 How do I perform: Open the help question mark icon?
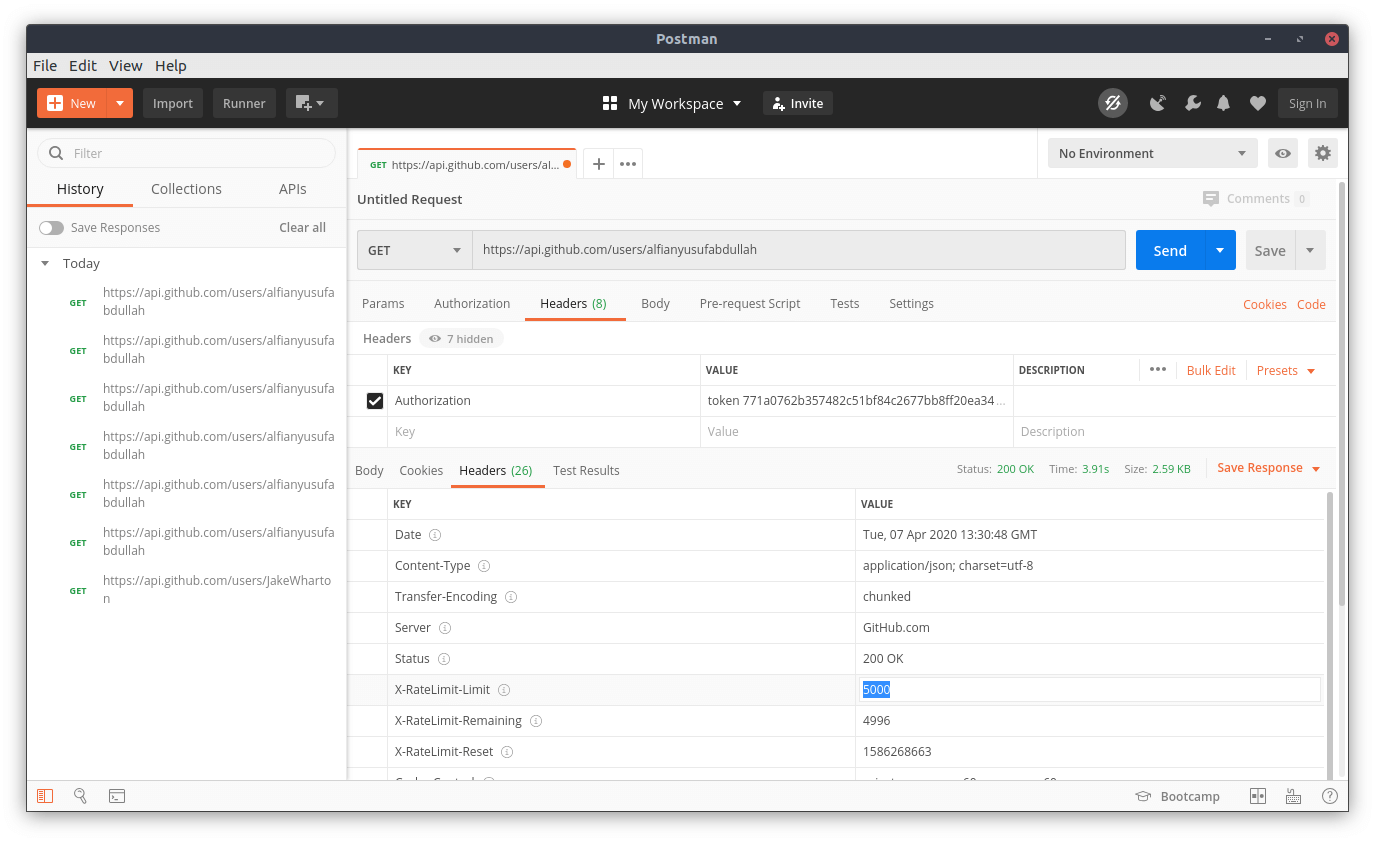(1329, 796)
